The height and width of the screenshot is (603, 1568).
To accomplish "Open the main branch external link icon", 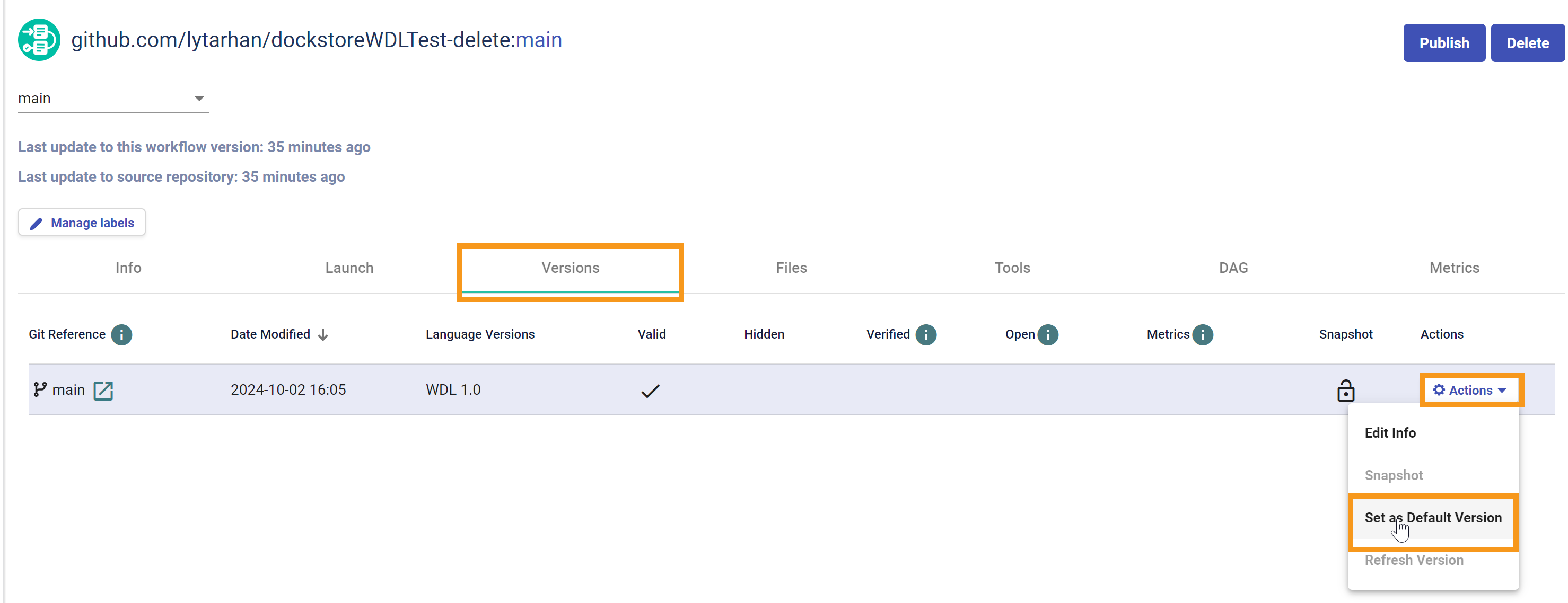I will coord(103,390).
